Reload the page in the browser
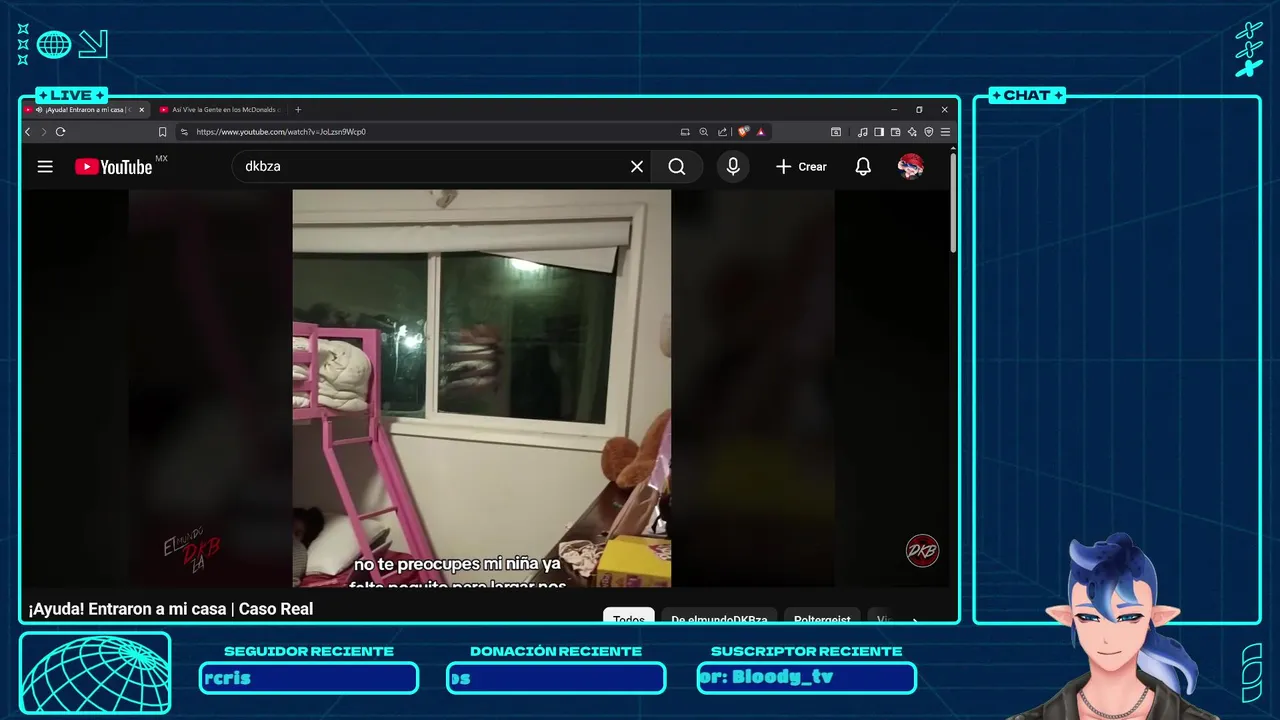The image size is (1280, 720). [60, 132]
